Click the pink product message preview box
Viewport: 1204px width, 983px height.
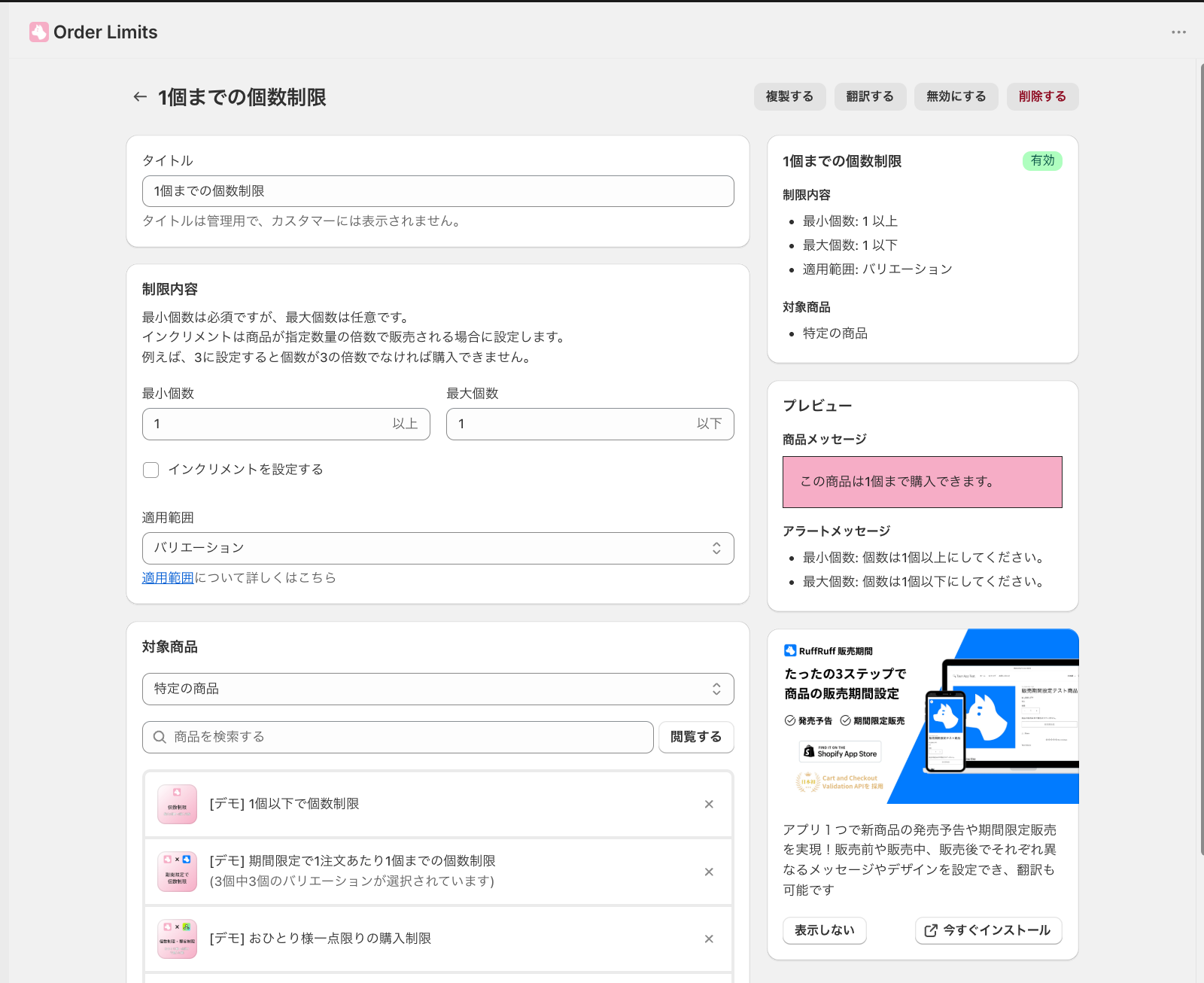[923, 482]
